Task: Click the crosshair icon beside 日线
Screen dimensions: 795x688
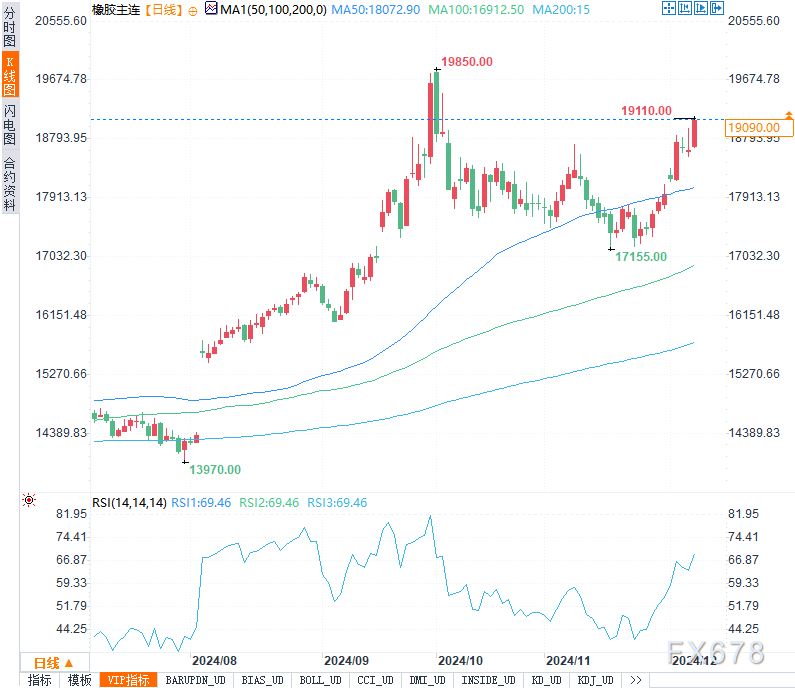Action: pos(193,9)
